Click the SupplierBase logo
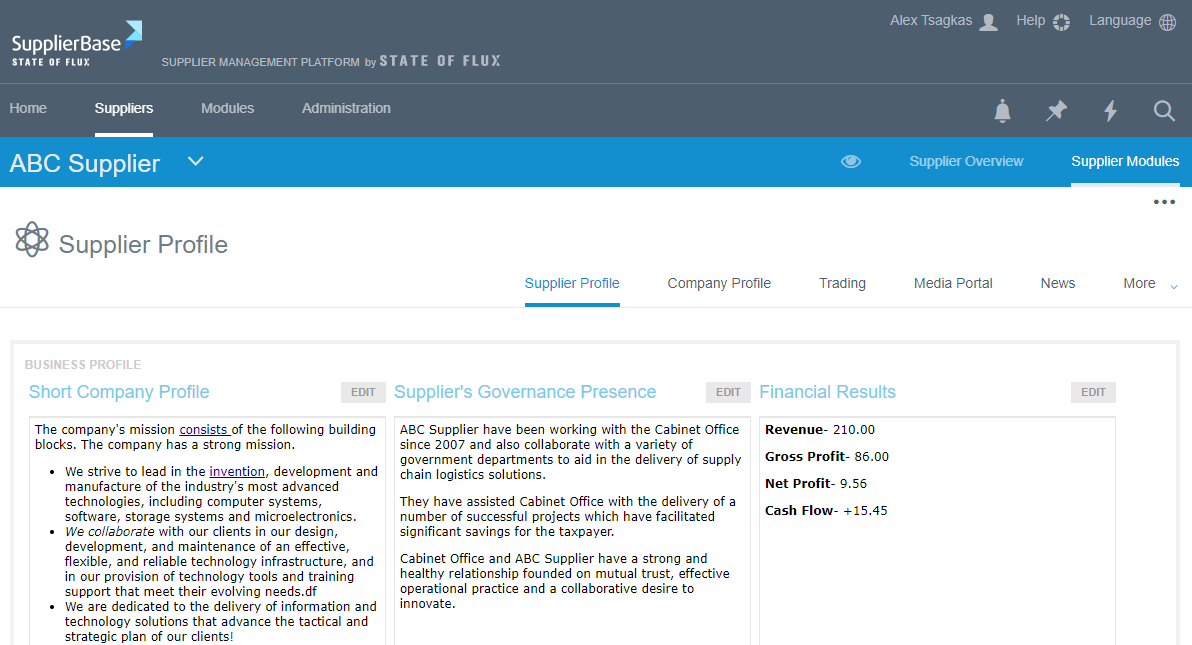Viewport: 1192px width, 645px height. pyautogui.click(x=75, y=42)
